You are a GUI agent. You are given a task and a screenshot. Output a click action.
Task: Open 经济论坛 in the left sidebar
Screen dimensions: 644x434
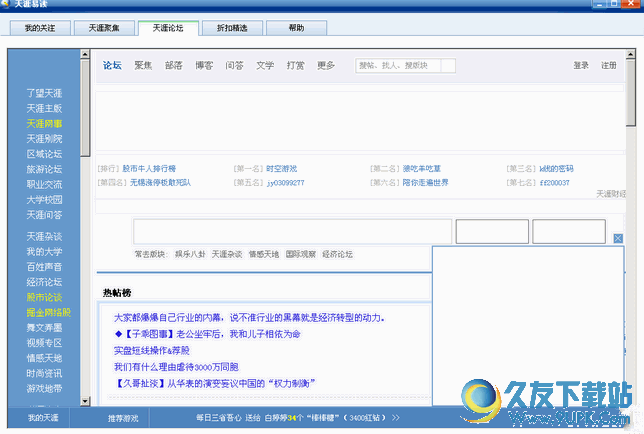click(44, 282)
